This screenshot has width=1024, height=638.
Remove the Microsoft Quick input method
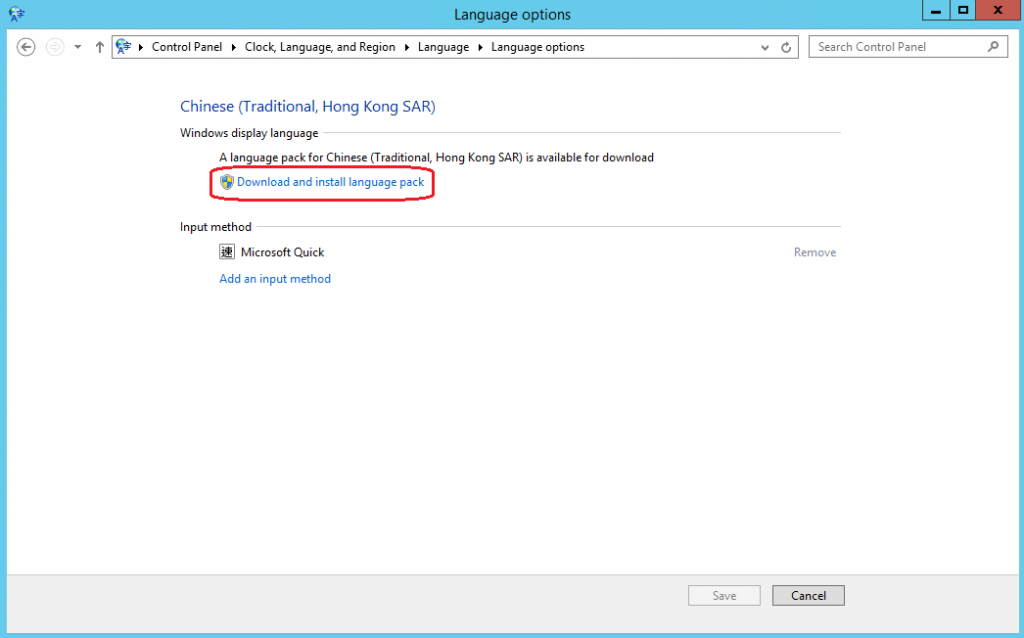tap(814, 252)
